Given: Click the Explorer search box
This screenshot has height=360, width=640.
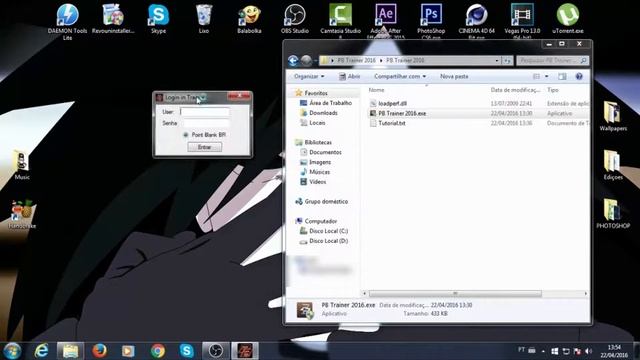Looking at the screenshot, I should click(553, 60).
